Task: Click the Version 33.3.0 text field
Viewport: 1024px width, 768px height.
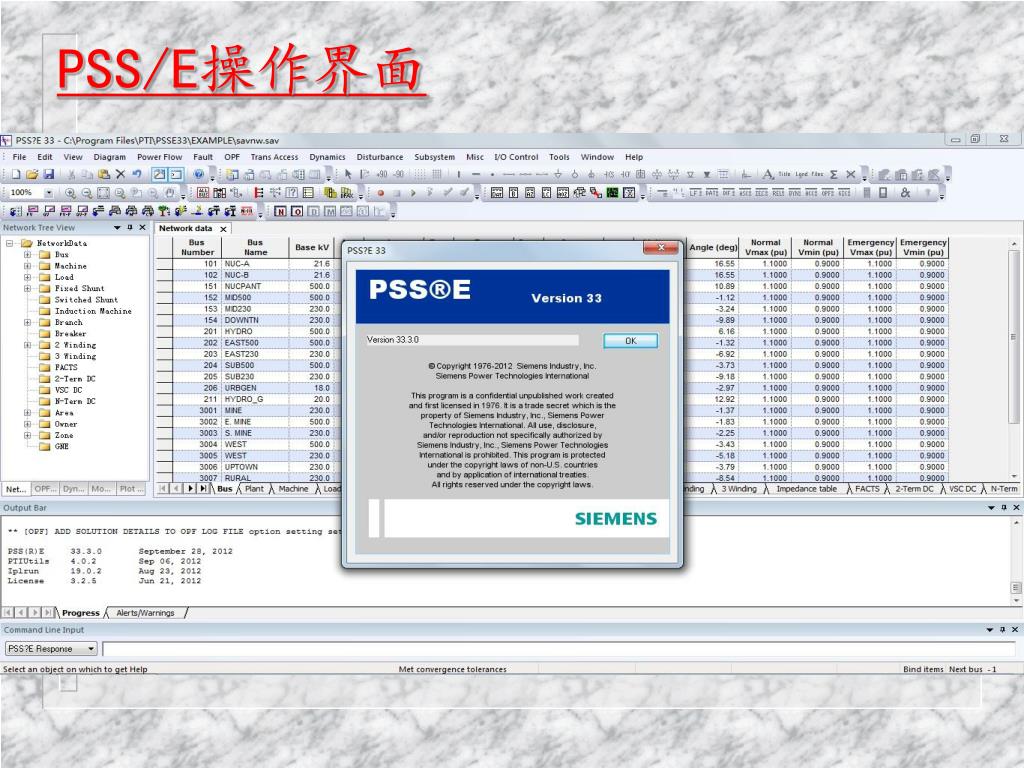Action: 472,340
